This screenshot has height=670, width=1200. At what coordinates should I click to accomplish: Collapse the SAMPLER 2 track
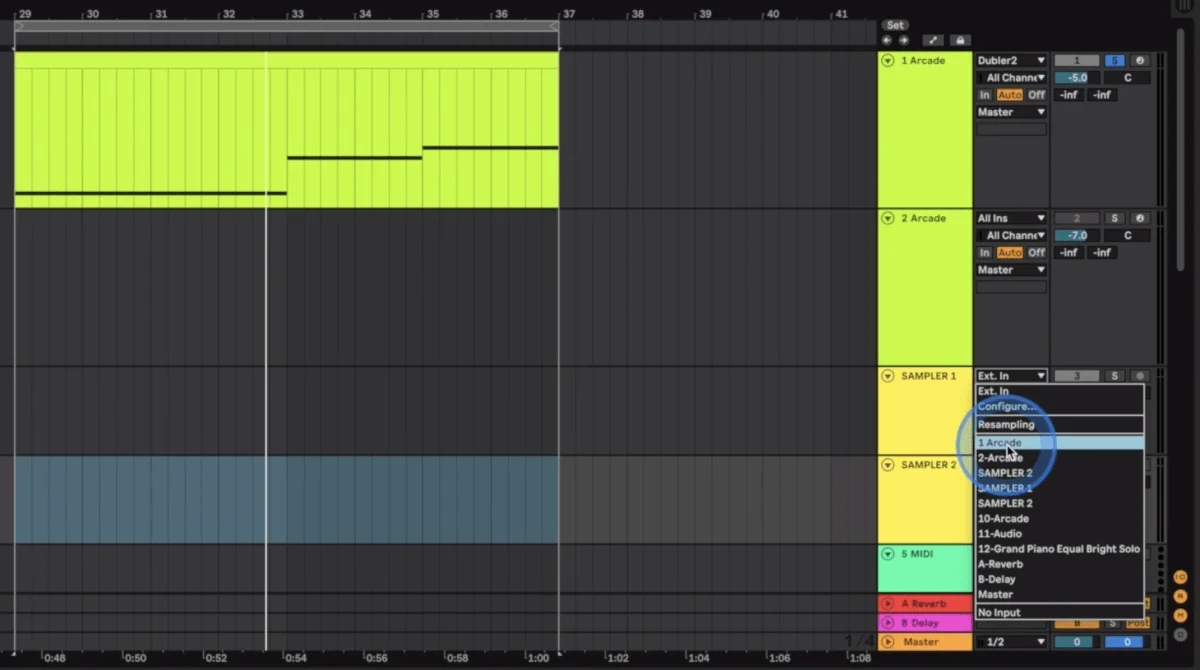click(x=887, y=465)
